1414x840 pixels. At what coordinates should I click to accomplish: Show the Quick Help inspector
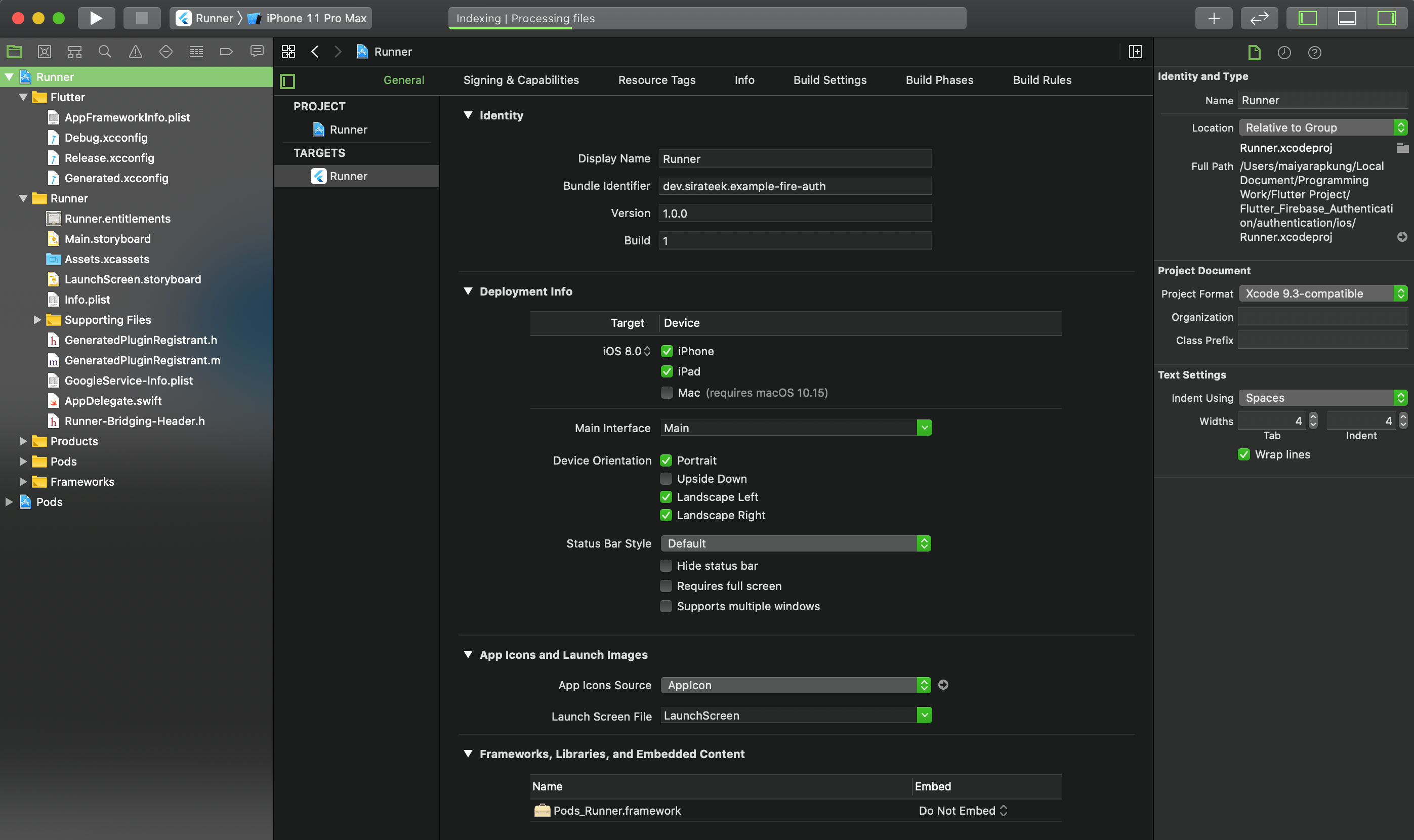coord(1314,53)
